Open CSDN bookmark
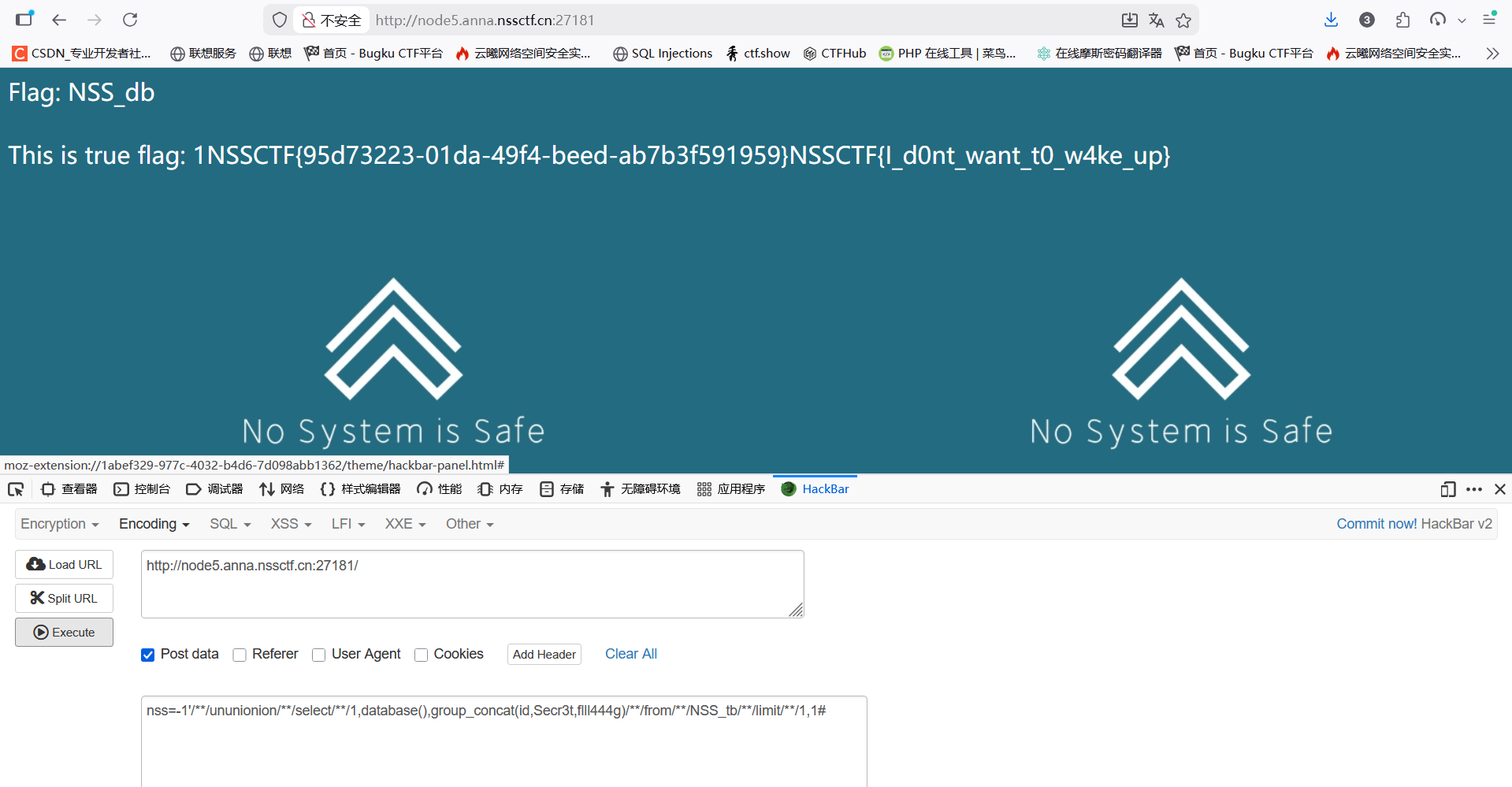 click(x=81, y=54)
